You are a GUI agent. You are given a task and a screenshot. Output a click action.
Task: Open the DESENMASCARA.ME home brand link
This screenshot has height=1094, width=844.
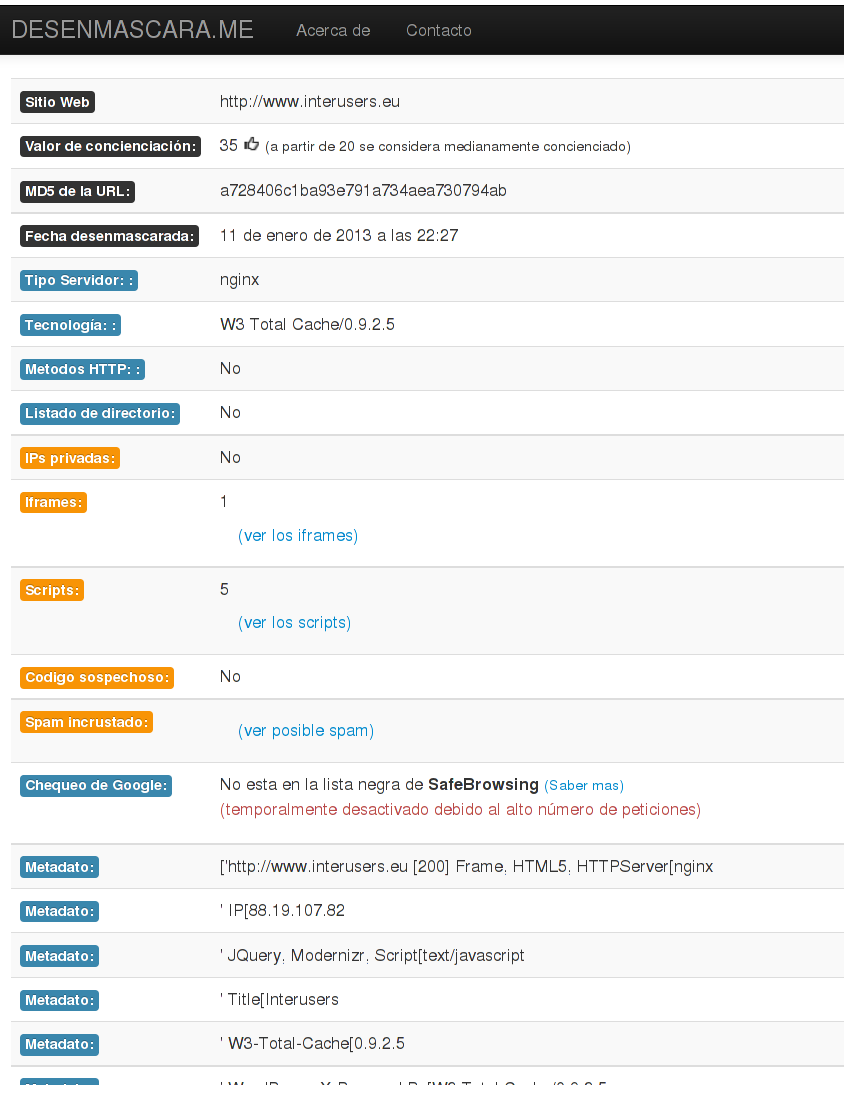point(133,30)
